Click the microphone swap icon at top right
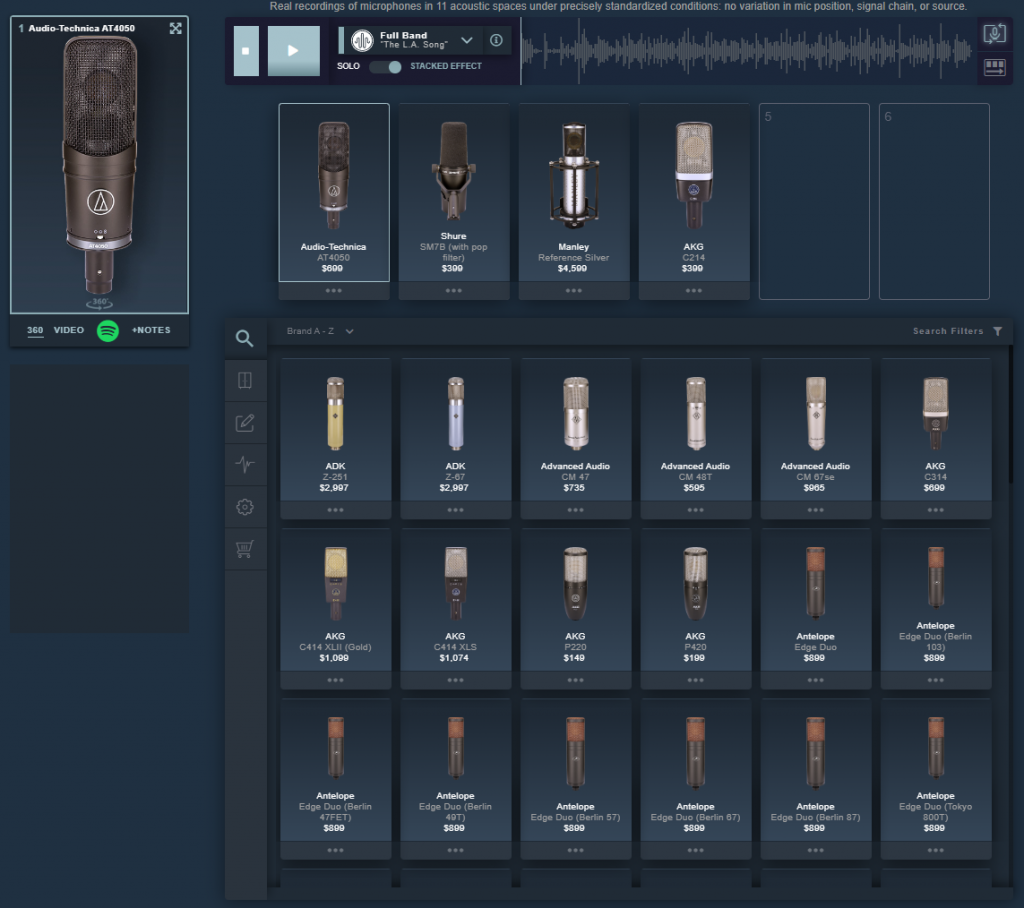This screenshot has height=908, width=1024. pos(994,34)
